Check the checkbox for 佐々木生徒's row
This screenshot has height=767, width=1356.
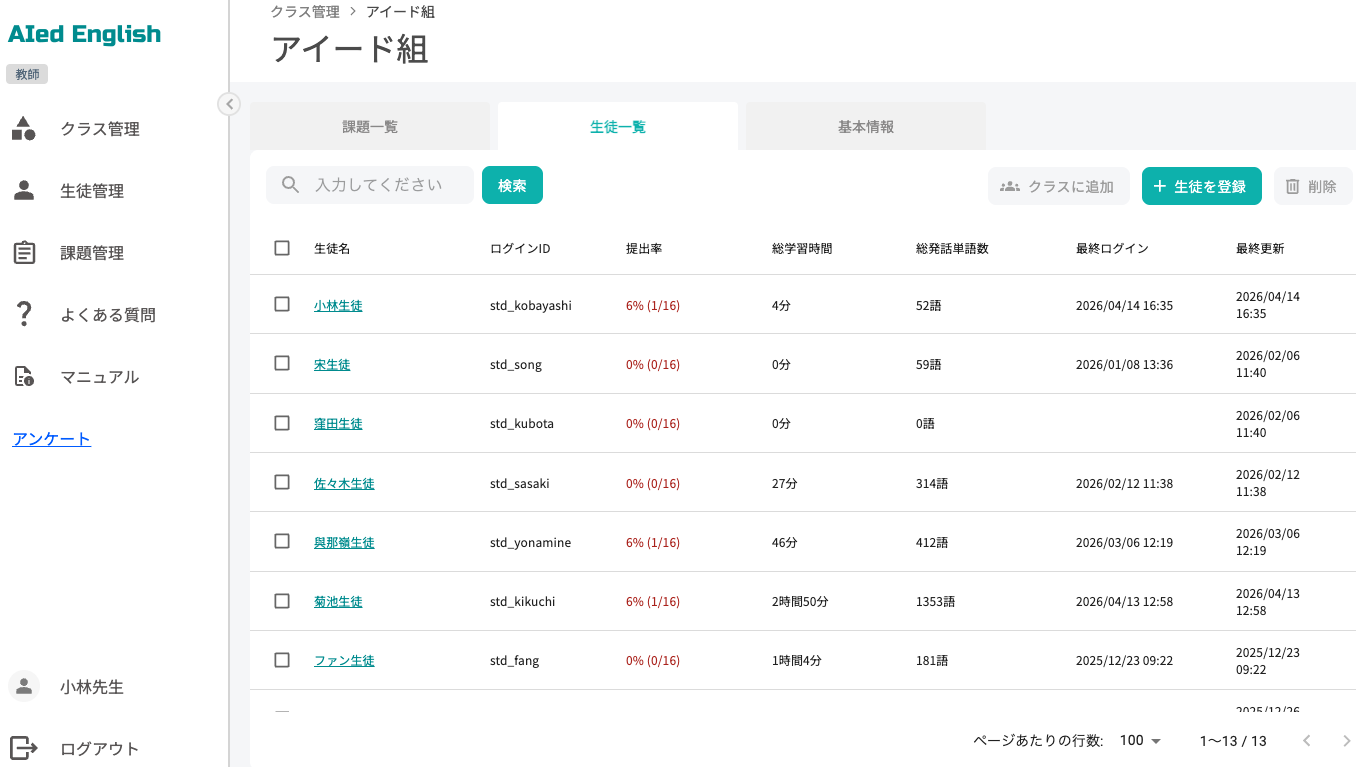coord(282,482)
